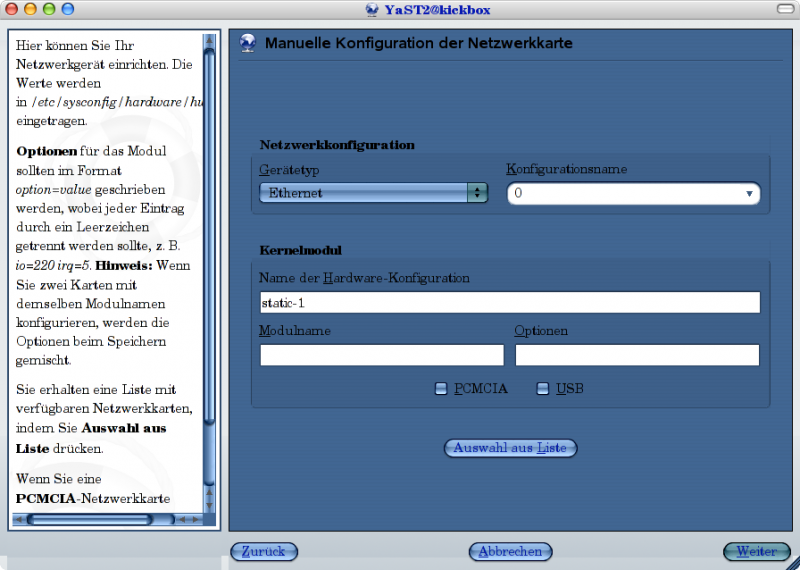Click the YaST globe icon in title bar

(375, 9)
